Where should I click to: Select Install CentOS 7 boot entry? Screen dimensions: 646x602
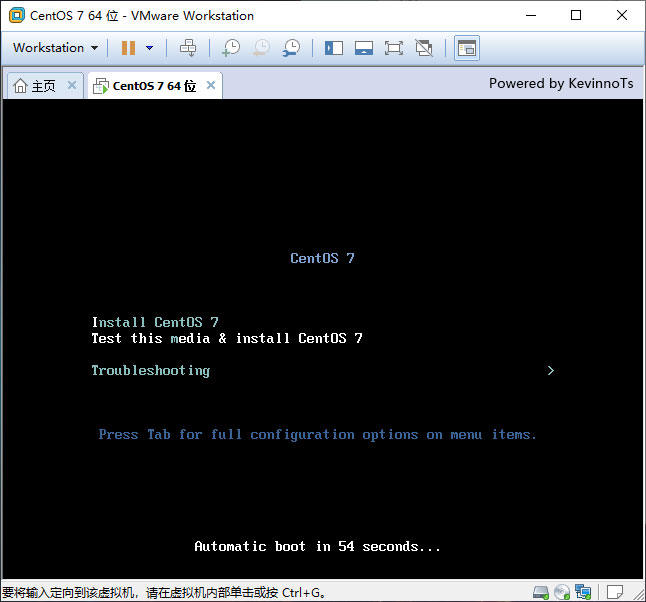(x=155, y=322)
